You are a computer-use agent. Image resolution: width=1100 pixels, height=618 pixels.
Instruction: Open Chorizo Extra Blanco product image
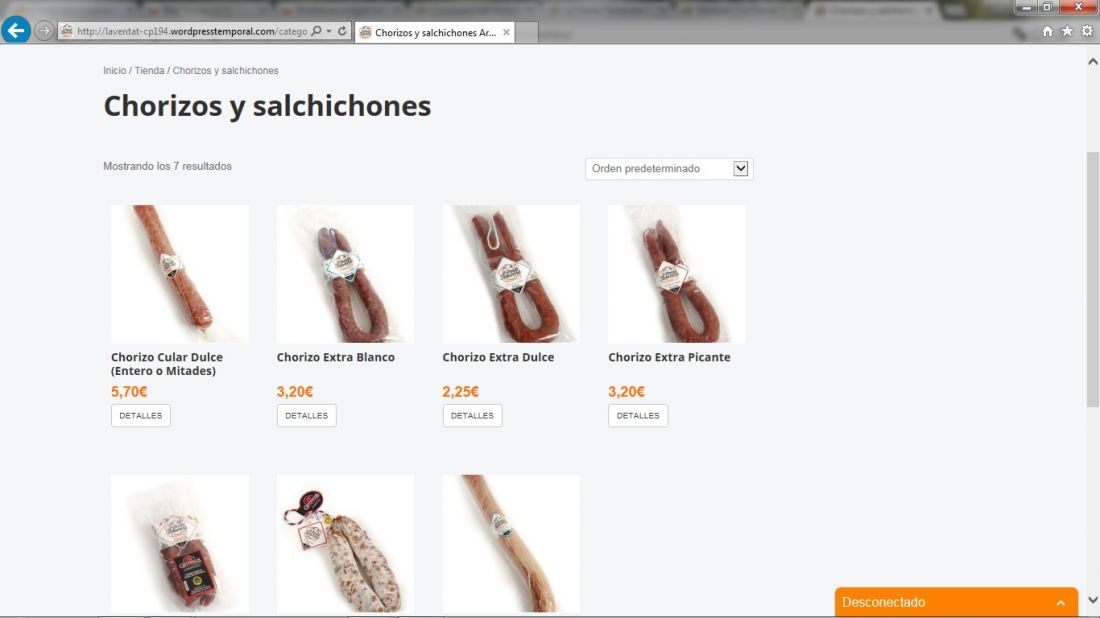click(345, 274)
